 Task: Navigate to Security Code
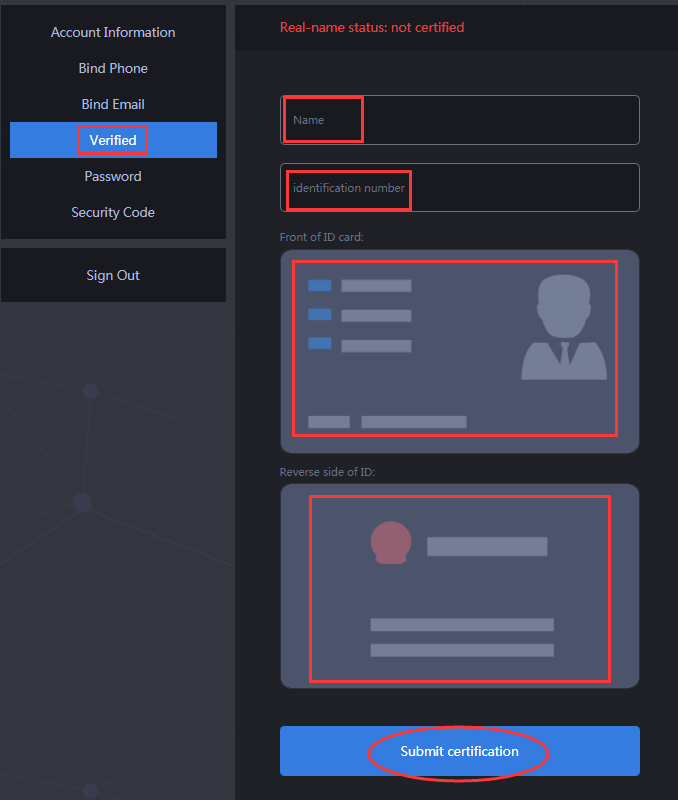click(113, 213)
